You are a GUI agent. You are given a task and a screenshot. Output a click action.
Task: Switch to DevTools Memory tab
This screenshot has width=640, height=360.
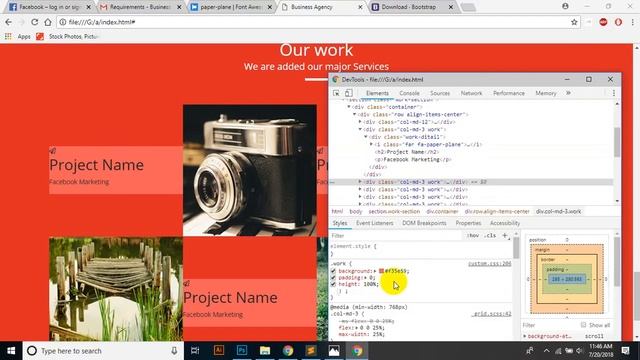546,93
